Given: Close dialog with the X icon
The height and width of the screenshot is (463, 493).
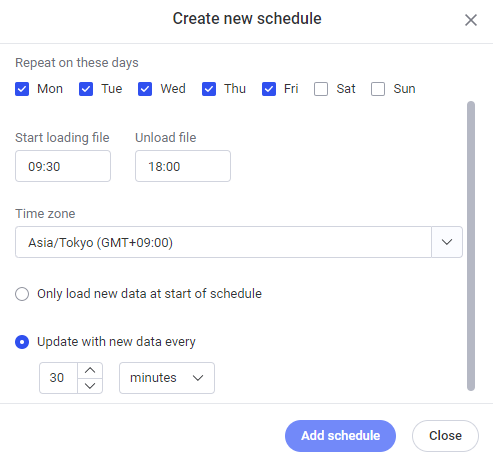Looking at the screenshot, I should 471,20.
